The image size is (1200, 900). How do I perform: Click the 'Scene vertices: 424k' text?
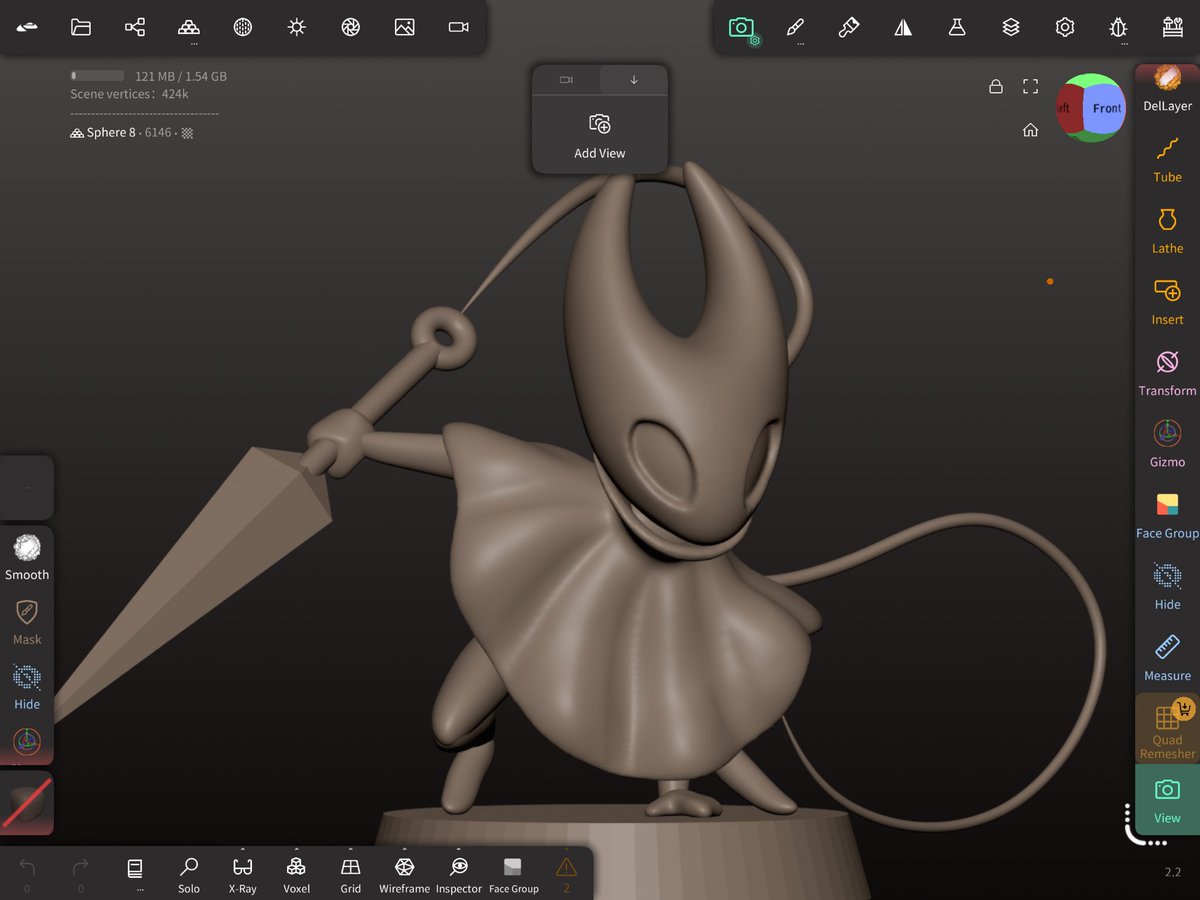tap(129, 94)
